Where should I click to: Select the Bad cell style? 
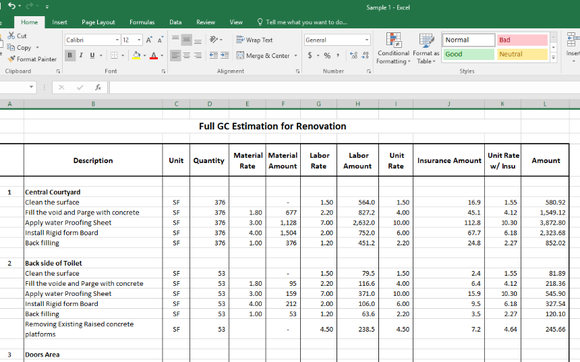click(x=522, y=40)
